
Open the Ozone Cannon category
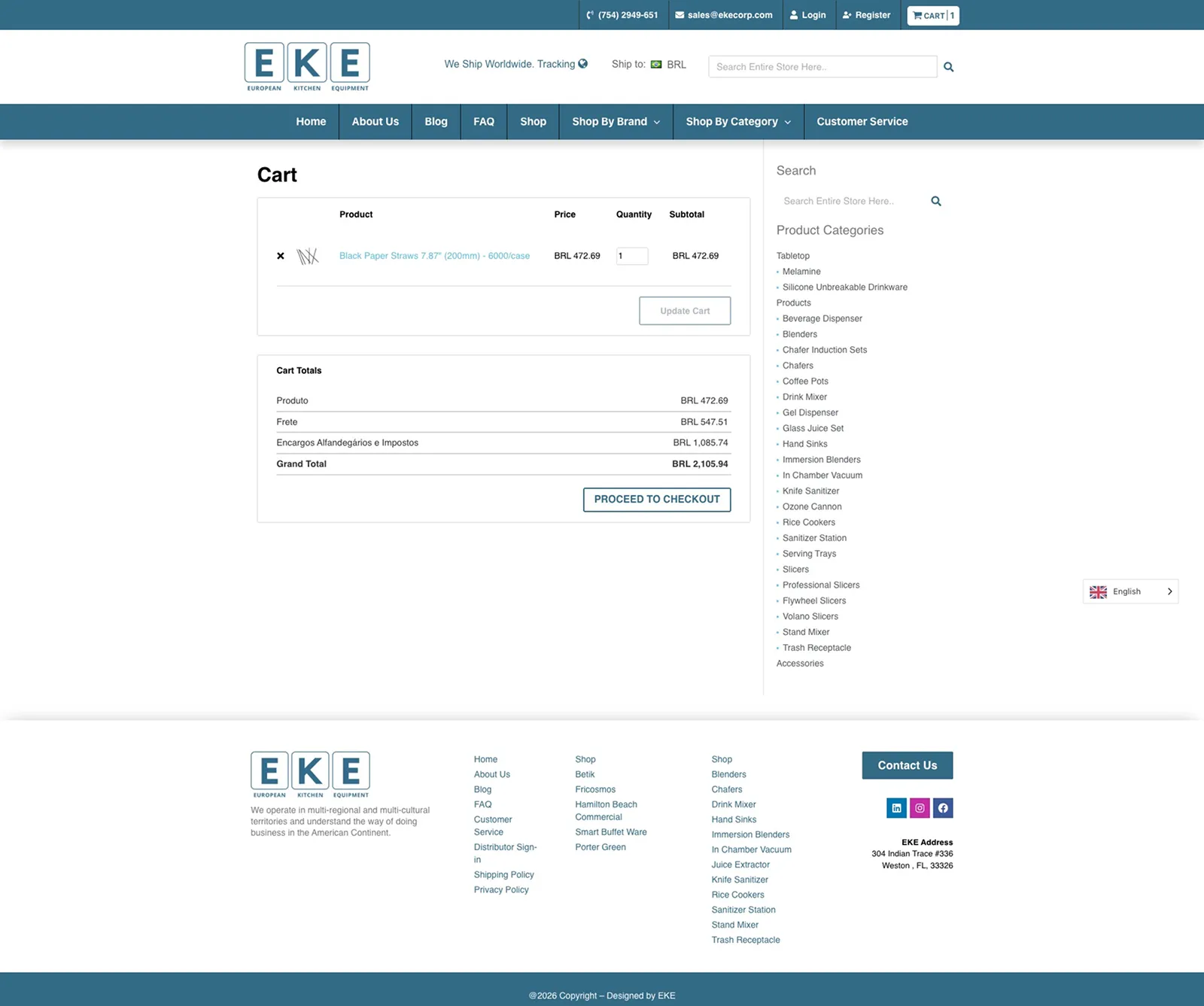tap(812, 507)
